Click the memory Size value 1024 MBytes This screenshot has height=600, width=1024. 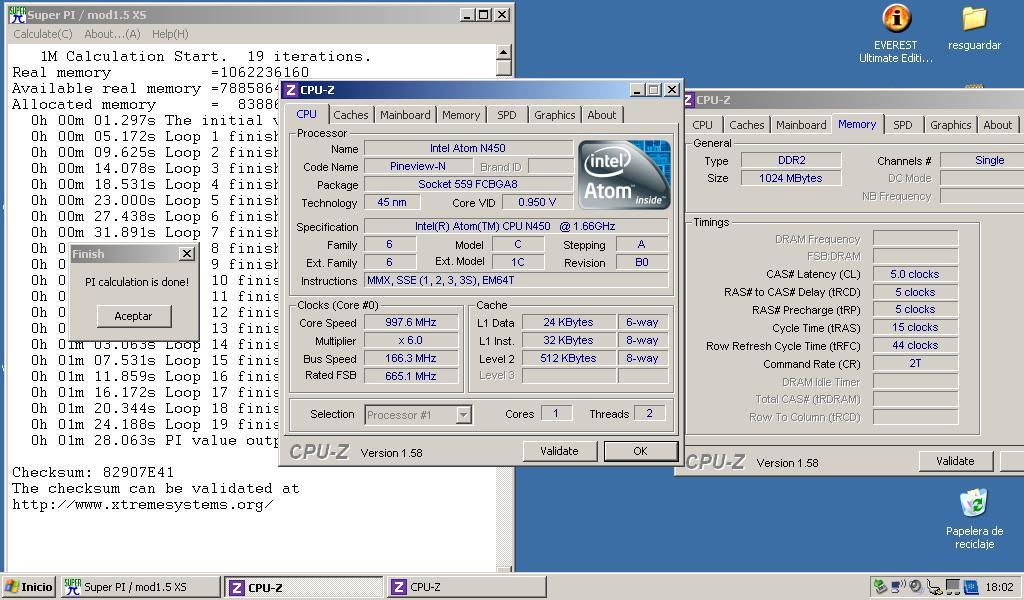[x=792, y=178]
